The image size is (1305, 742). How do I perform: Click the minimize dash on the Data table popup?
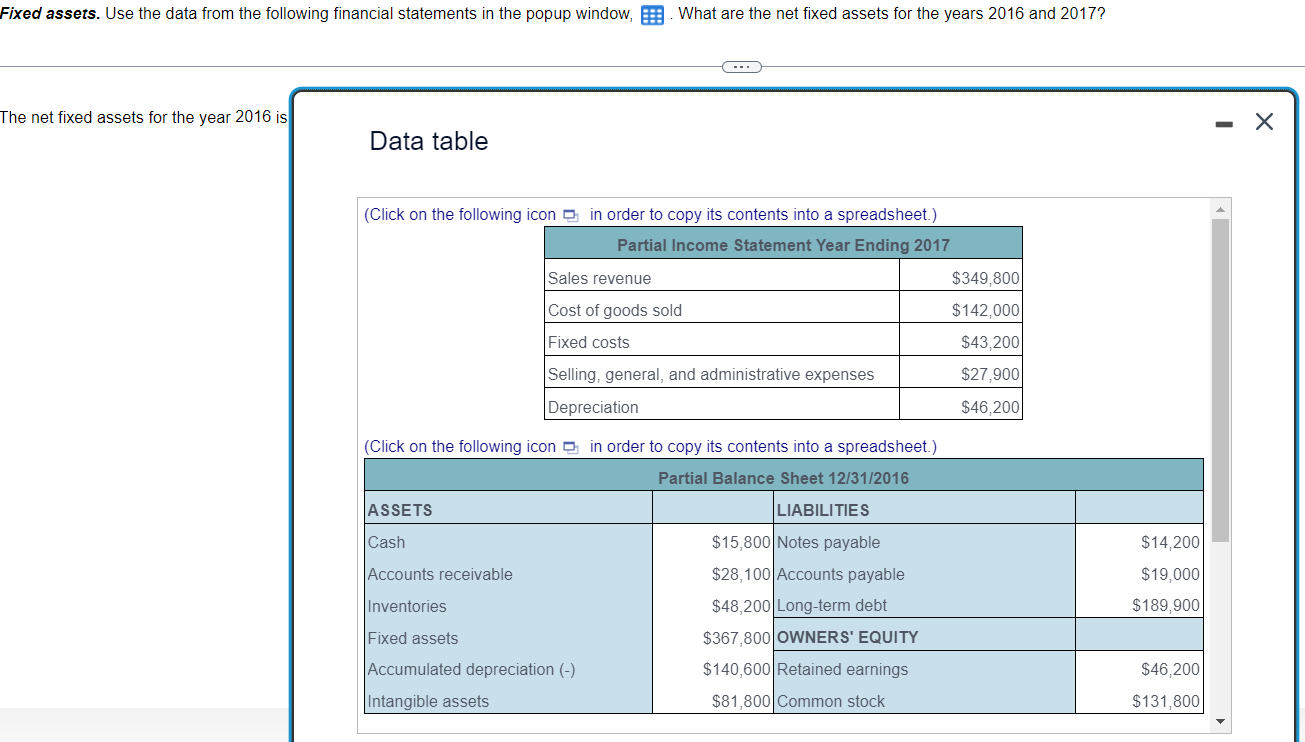pos(1222,122)
